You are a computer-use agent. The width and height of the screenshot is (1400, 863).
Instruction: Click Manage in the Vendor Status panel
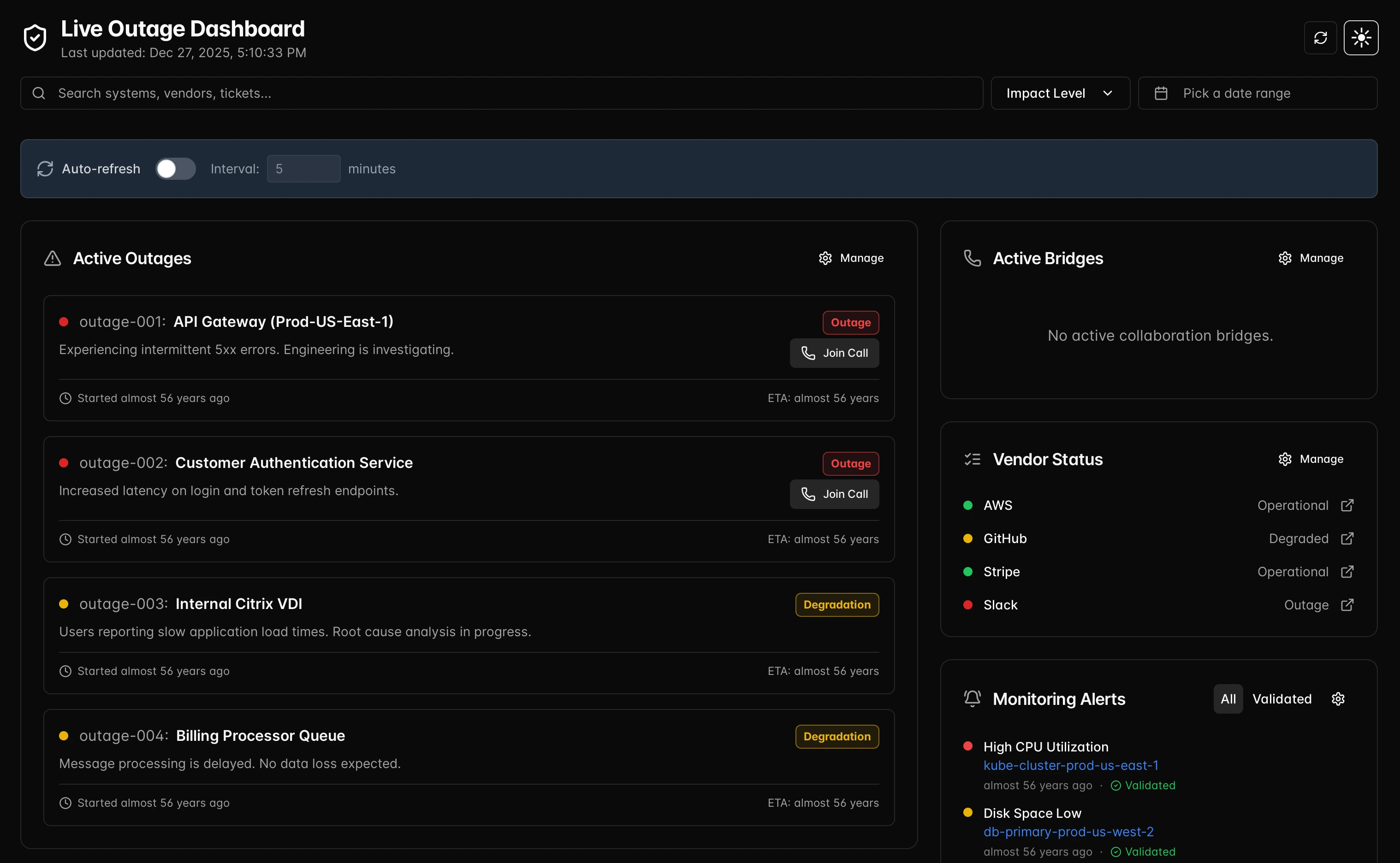(1311, 458)
